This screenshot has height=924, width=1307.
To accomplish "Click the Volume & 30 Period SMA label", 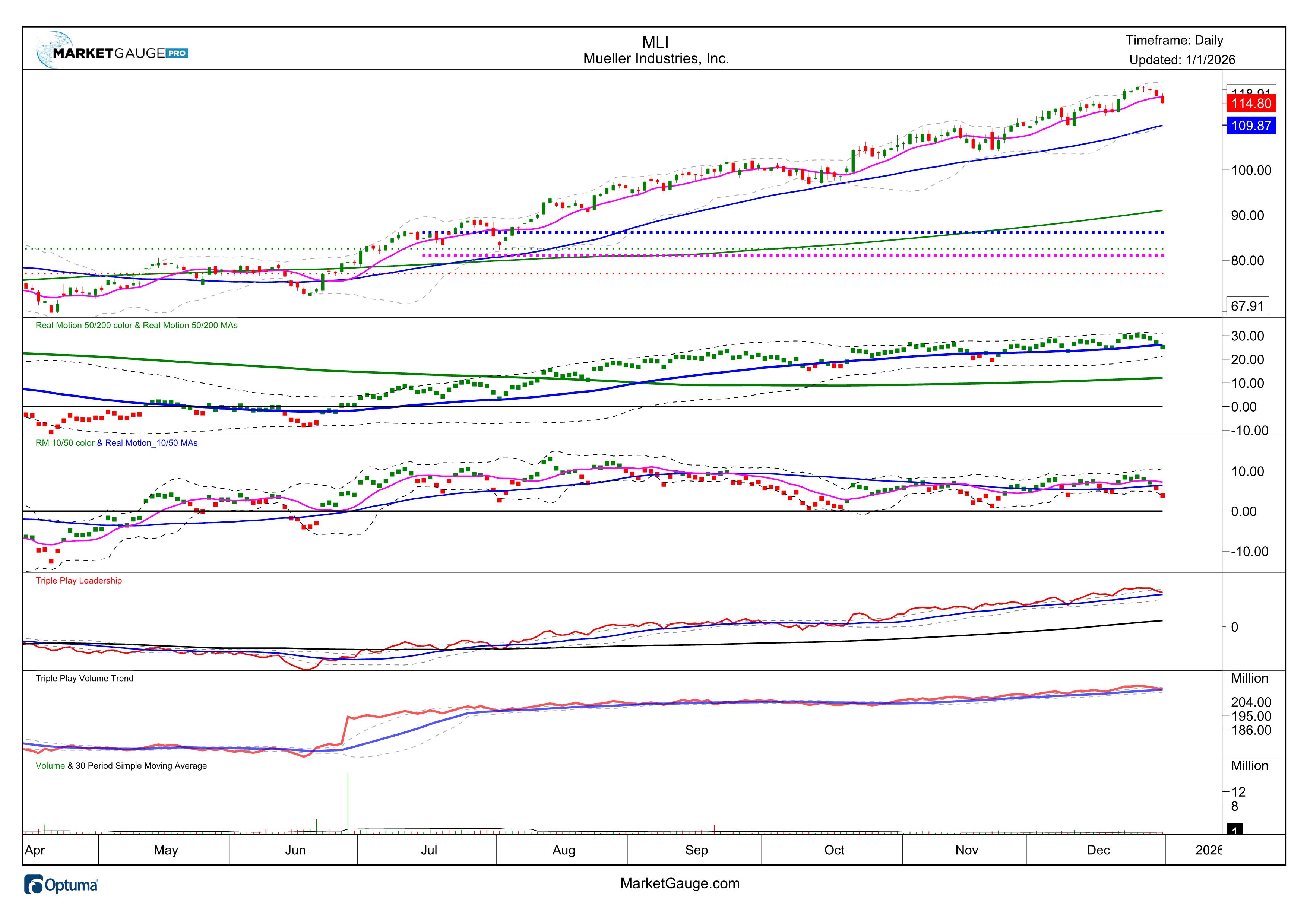I will coord(121,766).
